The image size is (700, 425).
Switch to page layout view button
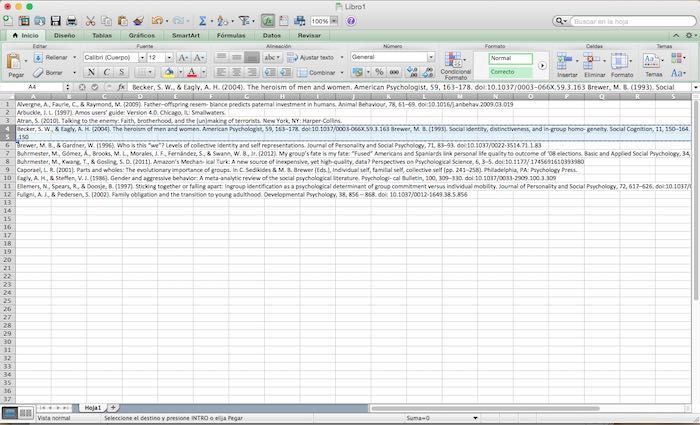26,413
